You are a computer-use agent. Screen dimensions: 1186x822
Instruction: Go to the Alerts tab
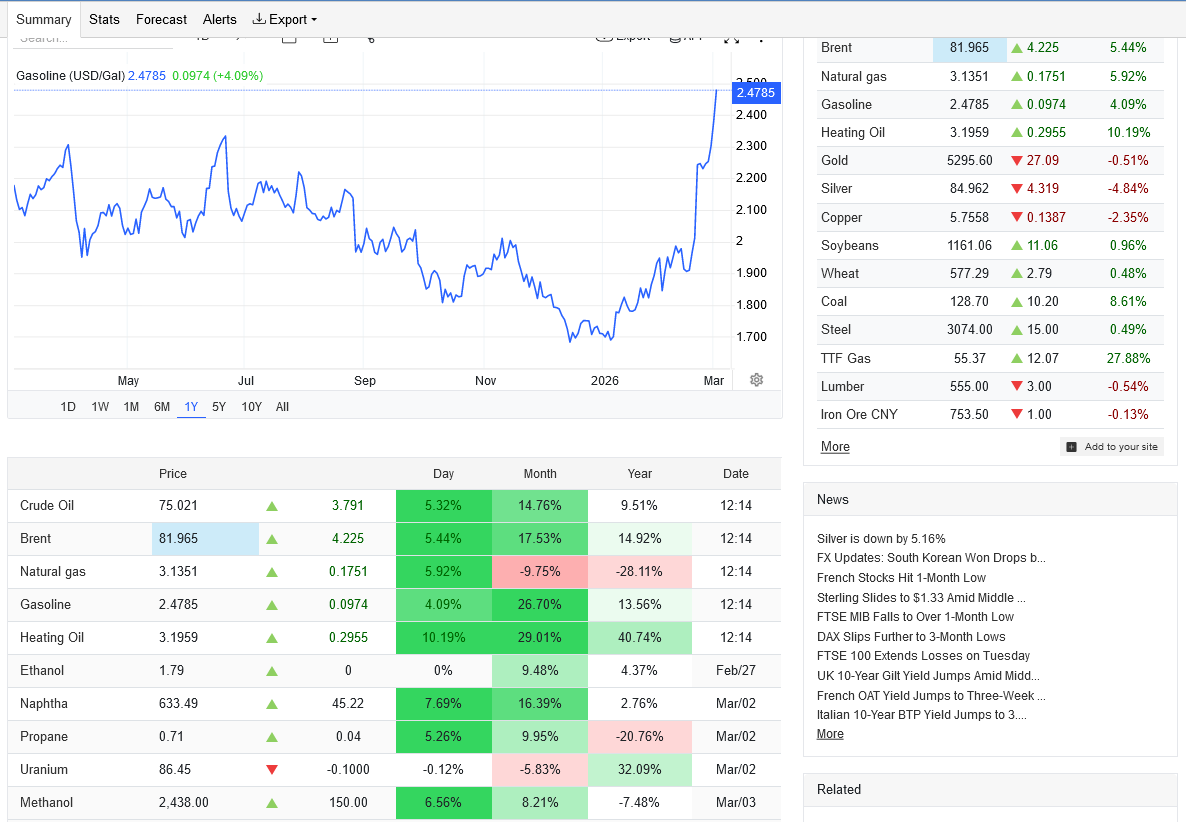[x=220, y=19]
